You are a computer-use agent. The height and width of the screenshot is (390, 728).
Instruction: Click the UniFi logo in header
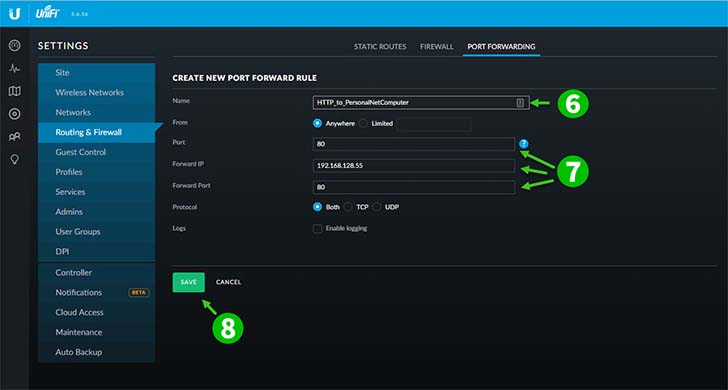click(x=48, y=13)
